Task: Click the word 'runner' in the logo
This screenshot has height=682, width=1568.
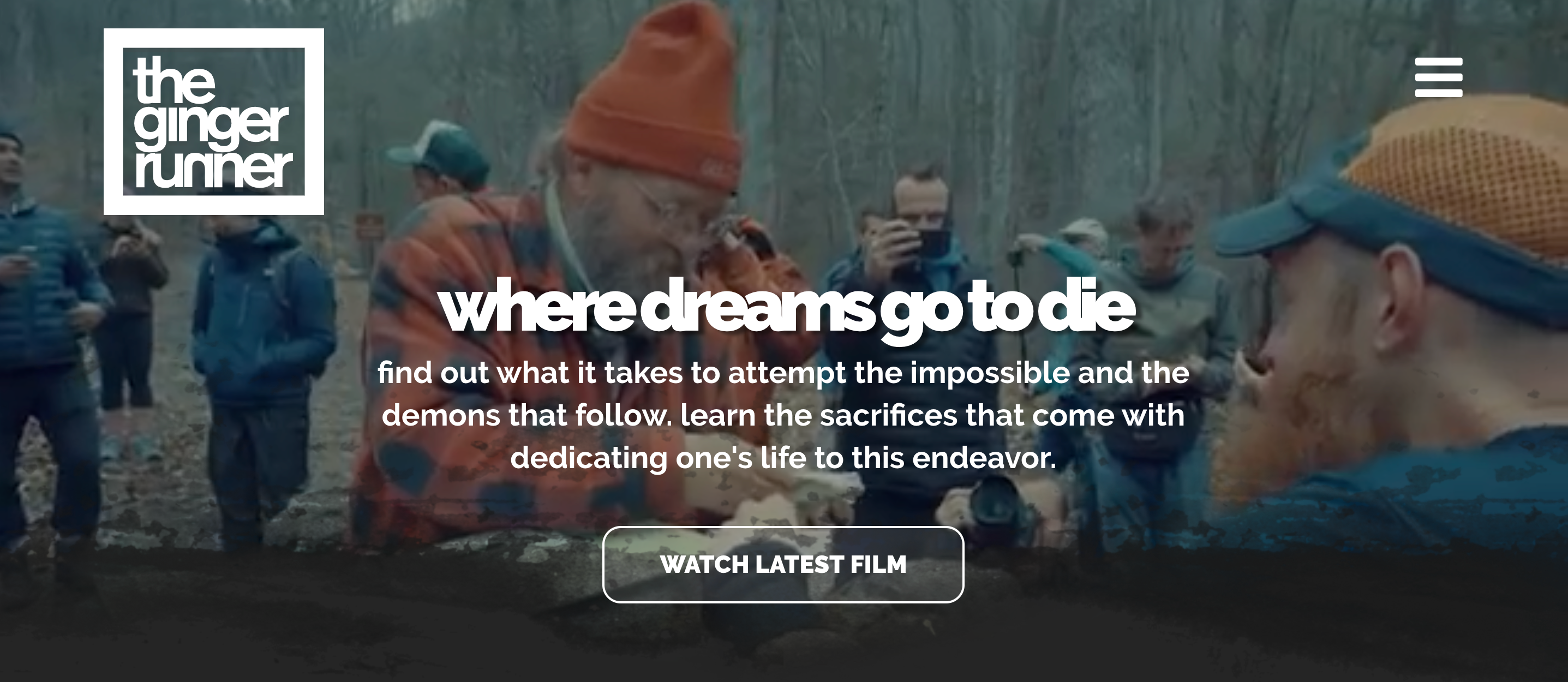Action: pyautogui.click(x=214, y=168)
